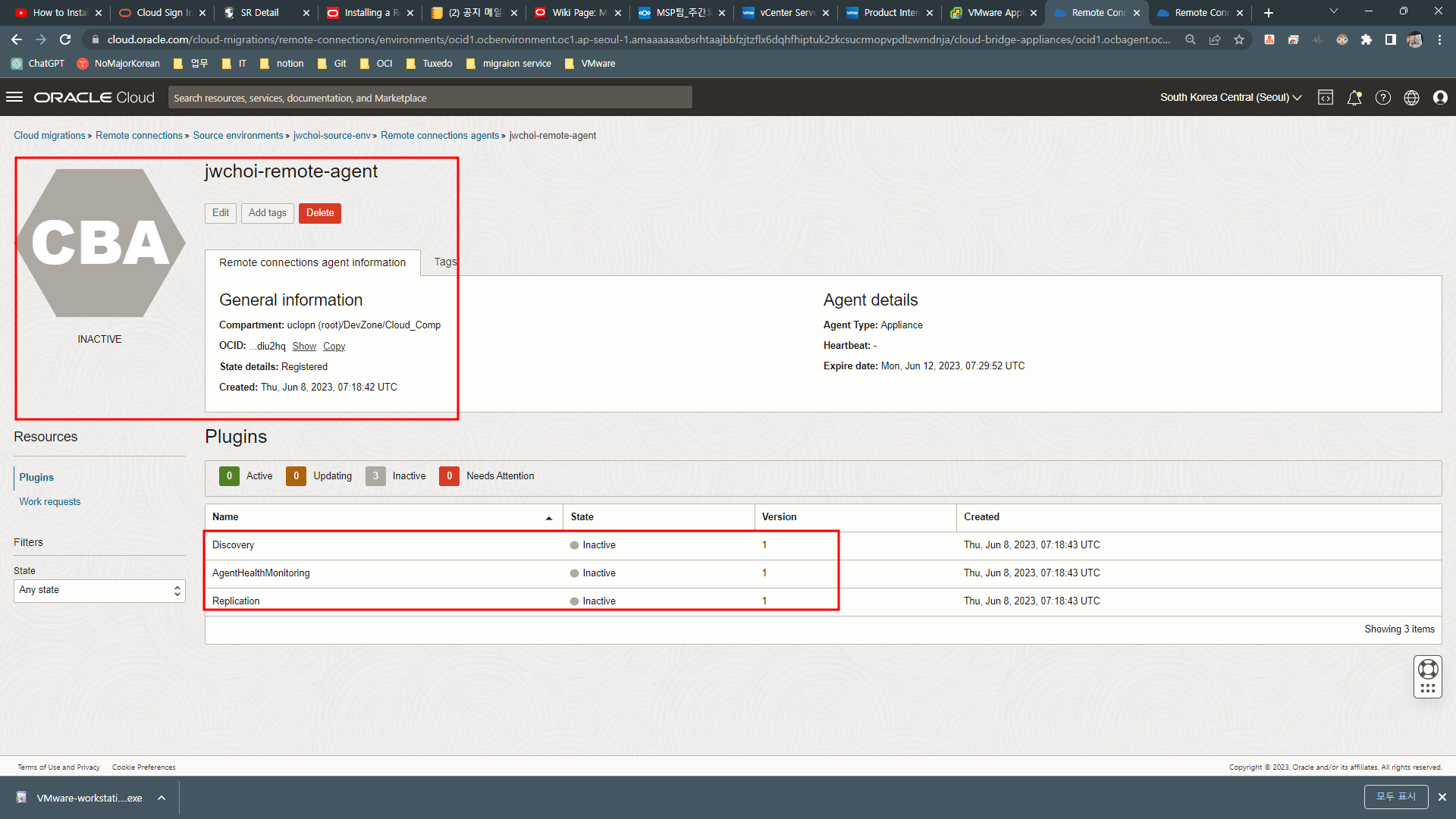
Task: Switch to the Tags tab
Action: [445, 262]
